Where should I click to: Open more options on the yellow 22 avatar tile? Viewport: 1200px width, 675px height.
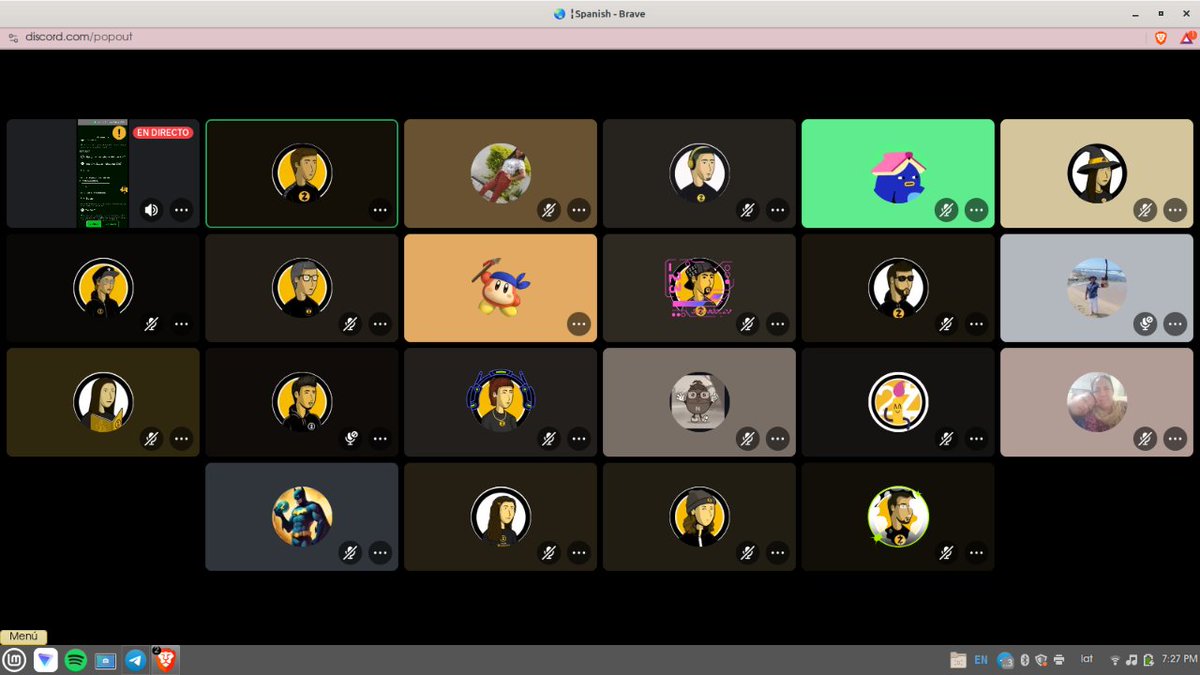(977, 438)
